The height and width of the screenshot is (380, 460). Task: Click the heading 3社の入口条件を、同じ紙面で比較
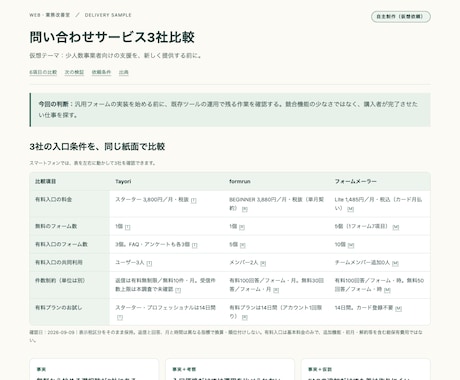(97, 146)
